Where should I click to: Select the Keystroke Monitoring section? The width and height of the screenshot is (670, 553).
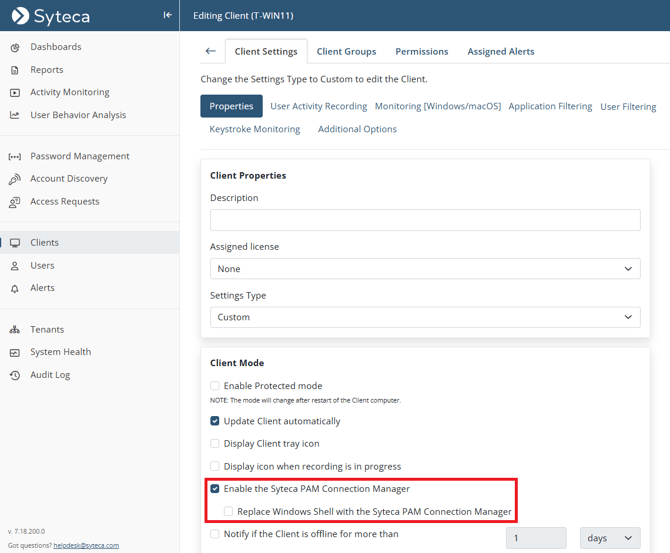click(254, 129)
